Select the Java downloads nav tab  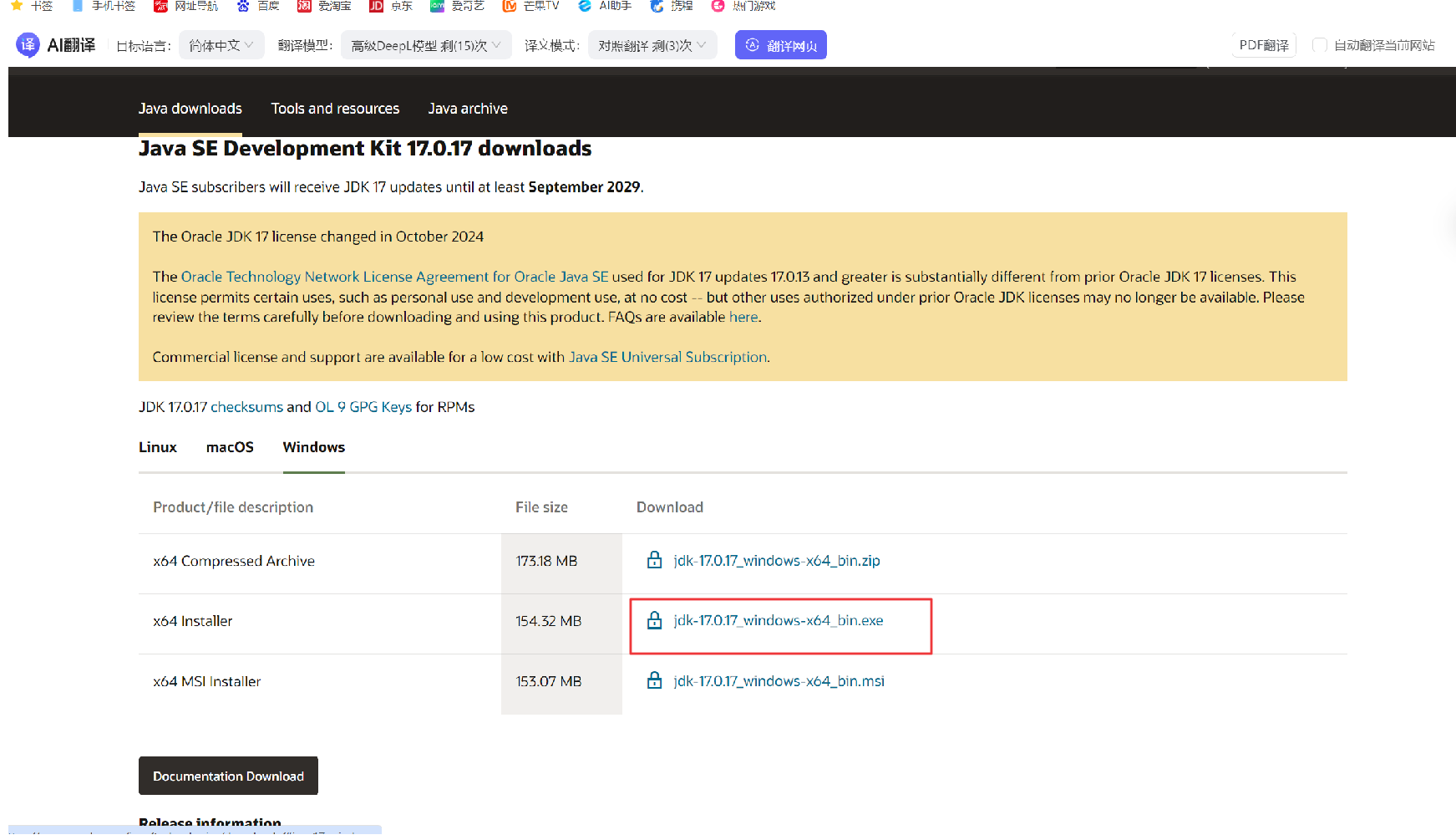click(x=190, y=109)
